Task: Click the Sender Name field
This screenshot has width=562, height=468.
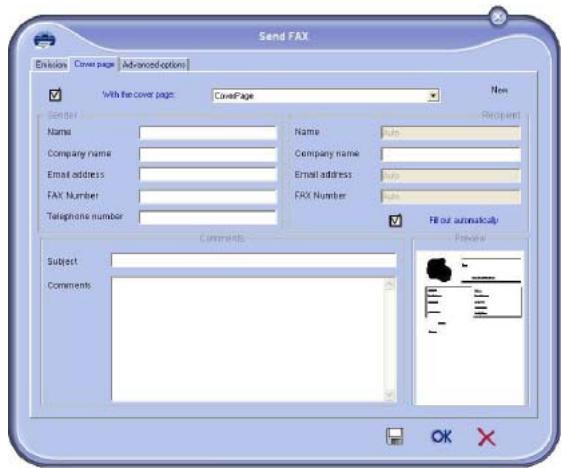Action: pos(208,133)
